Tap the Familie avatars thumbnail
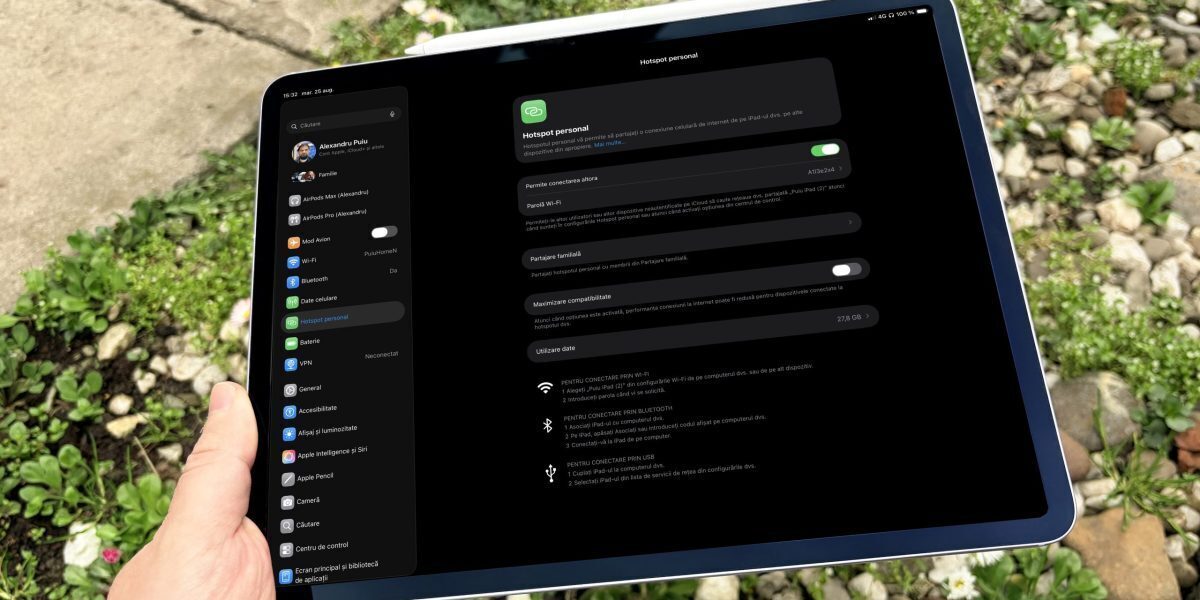1200x600 pixels. pyautogui.click(x=303, y=177)
